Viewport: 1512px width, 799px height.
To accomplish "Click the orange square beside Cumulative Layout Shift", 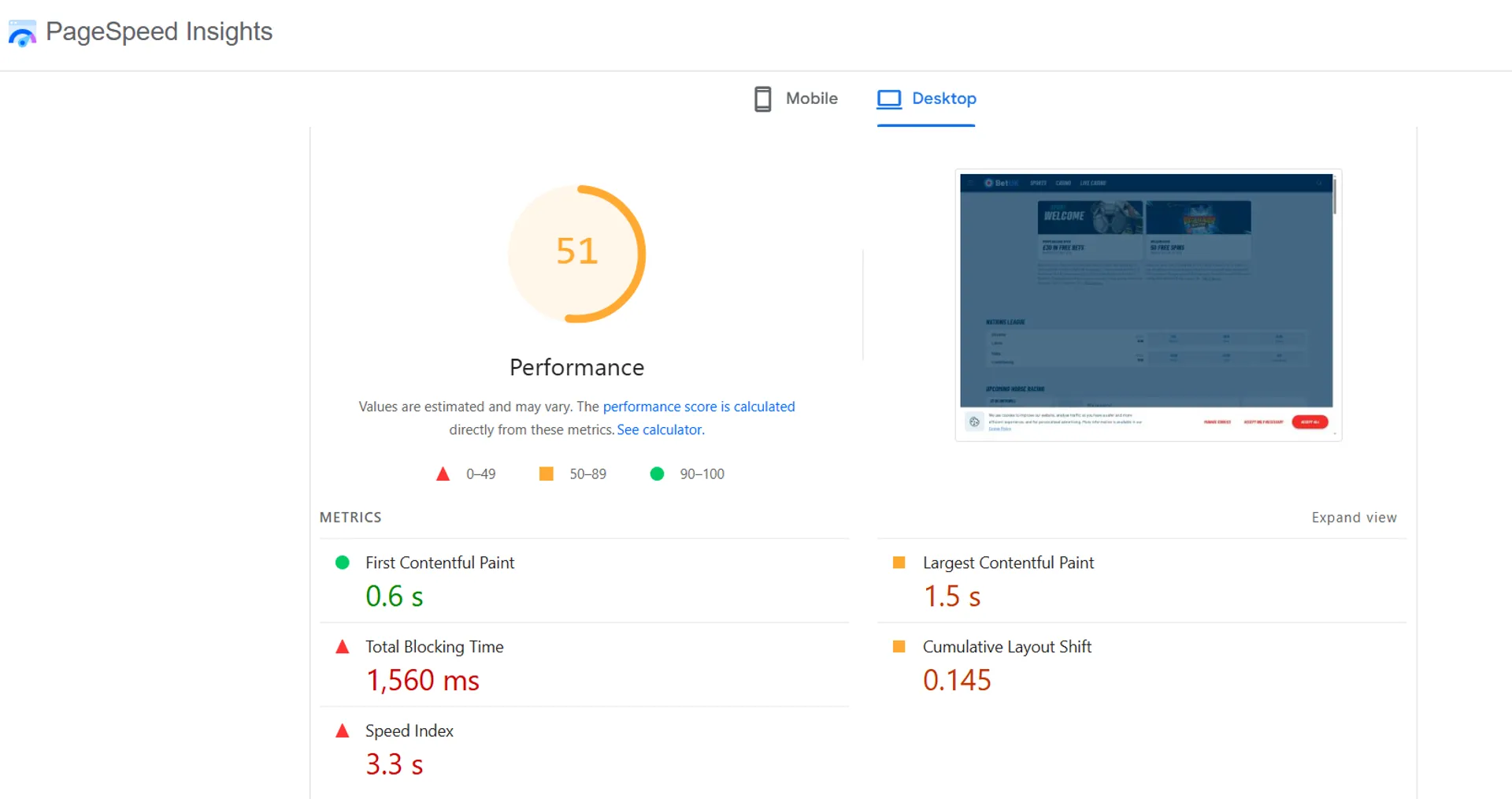I will (x=899, y=646).
